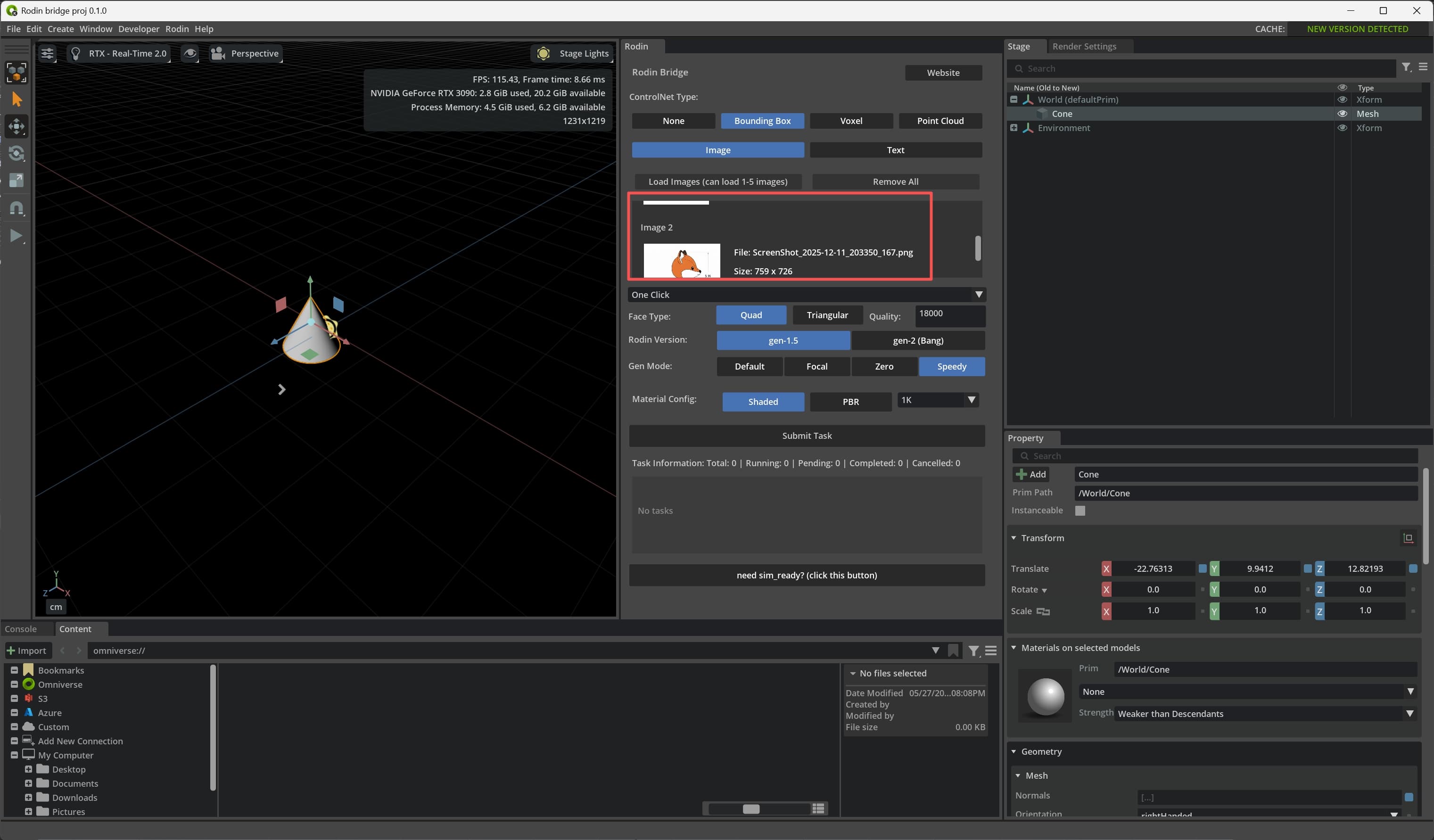Switch input mode to Text

pyautogui.click(x=895, y=150)
